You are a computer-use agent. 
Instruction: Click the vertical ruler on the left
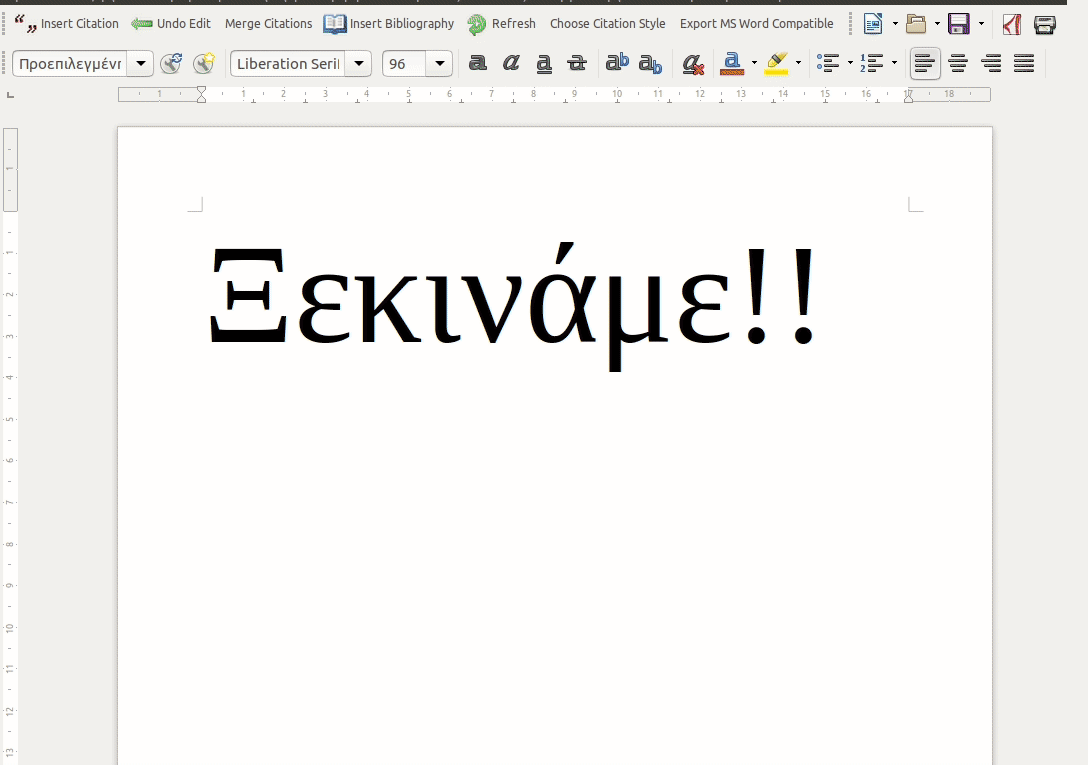tap(10, 444)
